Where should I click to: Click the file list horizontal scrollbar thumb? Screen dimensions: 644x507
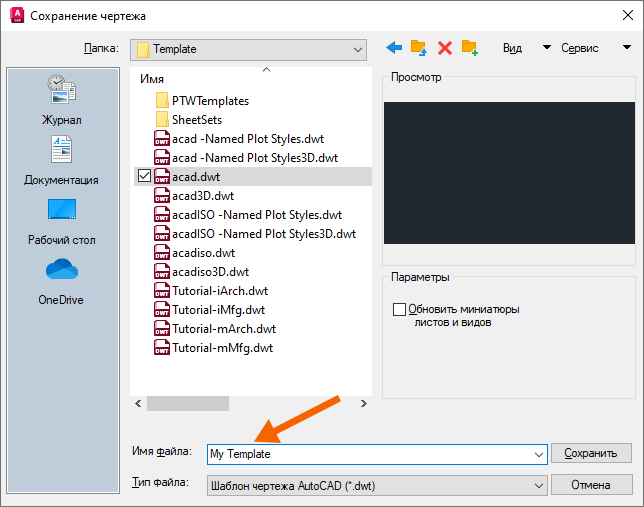point(188,403)
